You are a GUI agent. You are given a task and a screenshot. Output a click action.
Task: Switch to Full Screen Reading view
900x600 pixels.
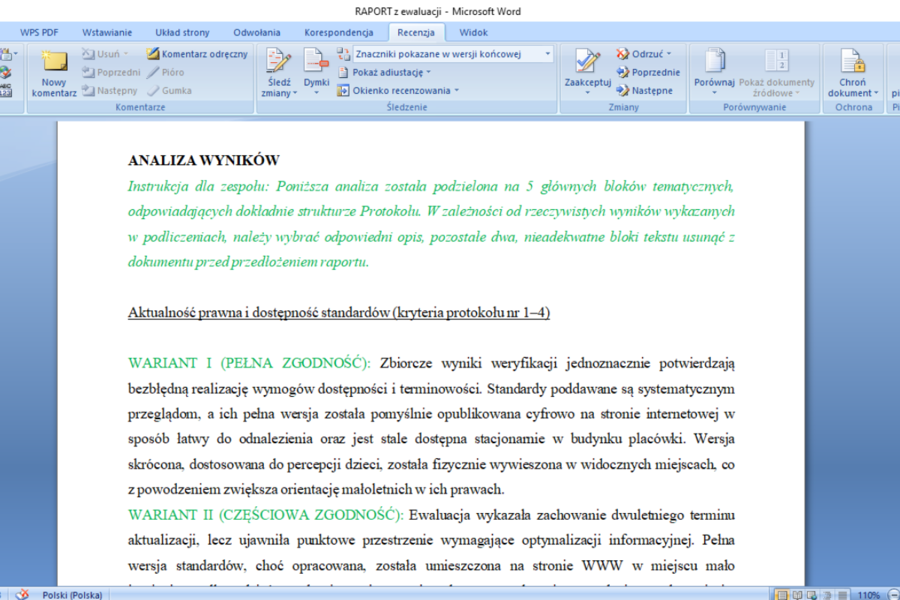coord(797,595)
